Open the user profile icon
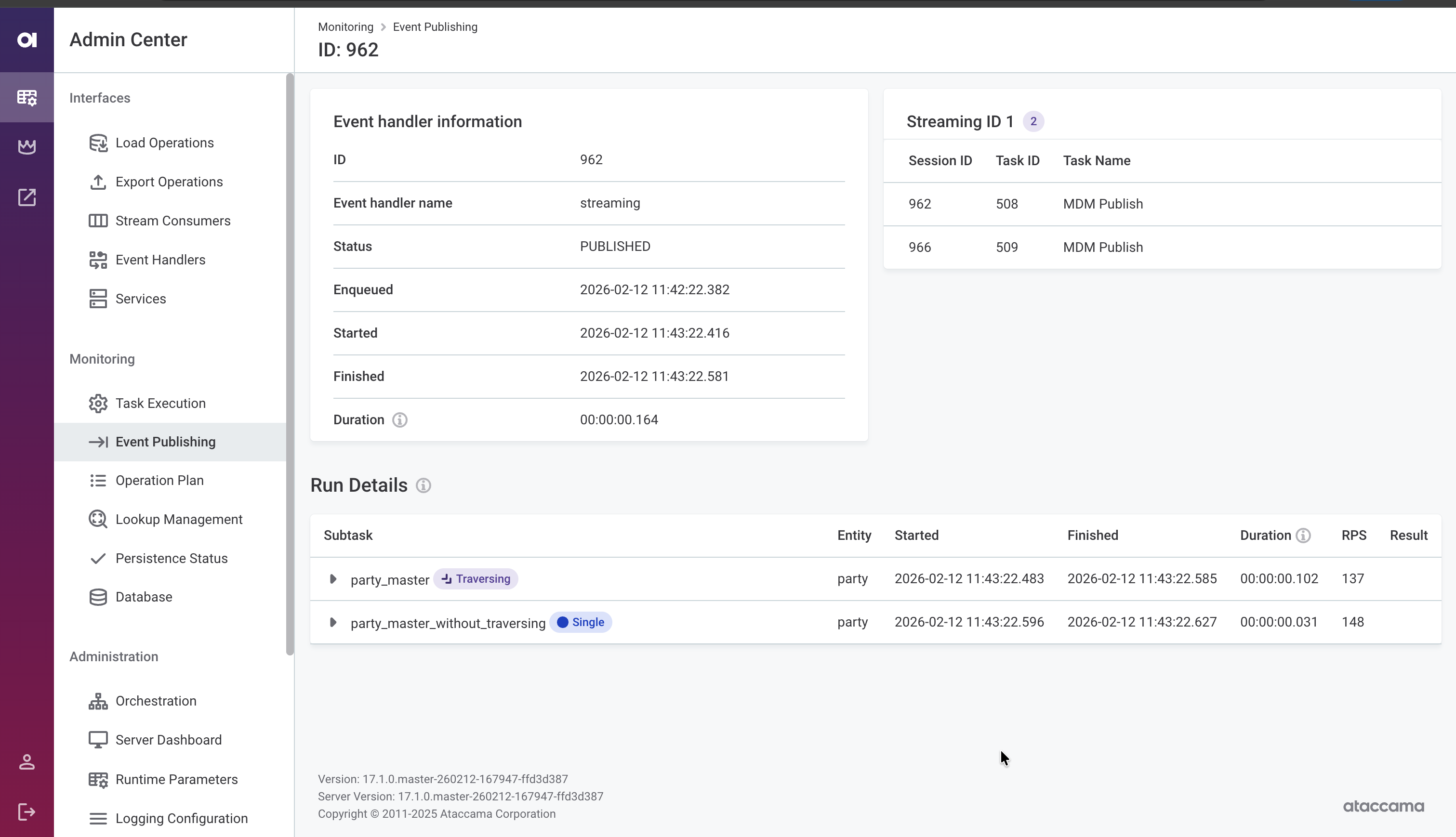This screenshot has width=1456, height=837. pyautogui.click(x=26, y=762)
